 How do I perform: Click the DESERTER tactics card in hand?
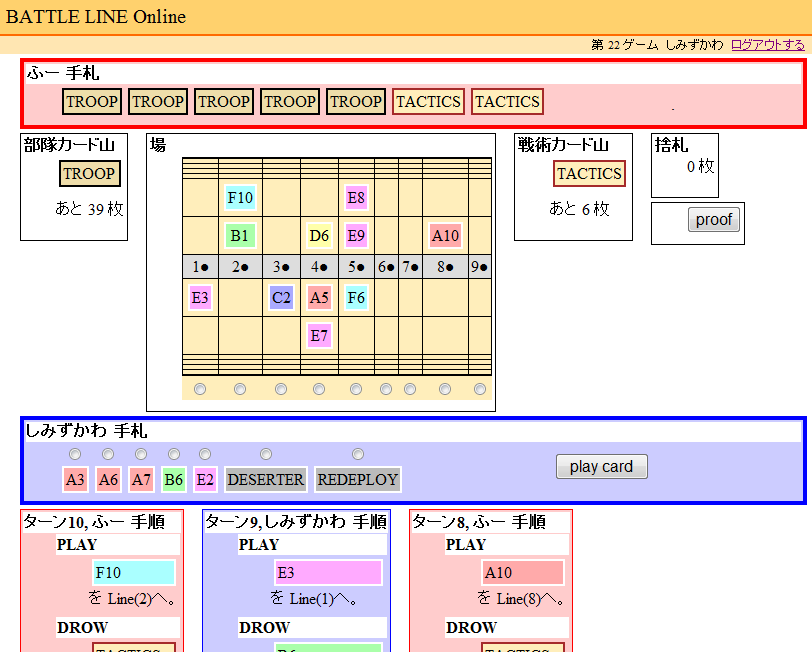(x=266, y=480)
